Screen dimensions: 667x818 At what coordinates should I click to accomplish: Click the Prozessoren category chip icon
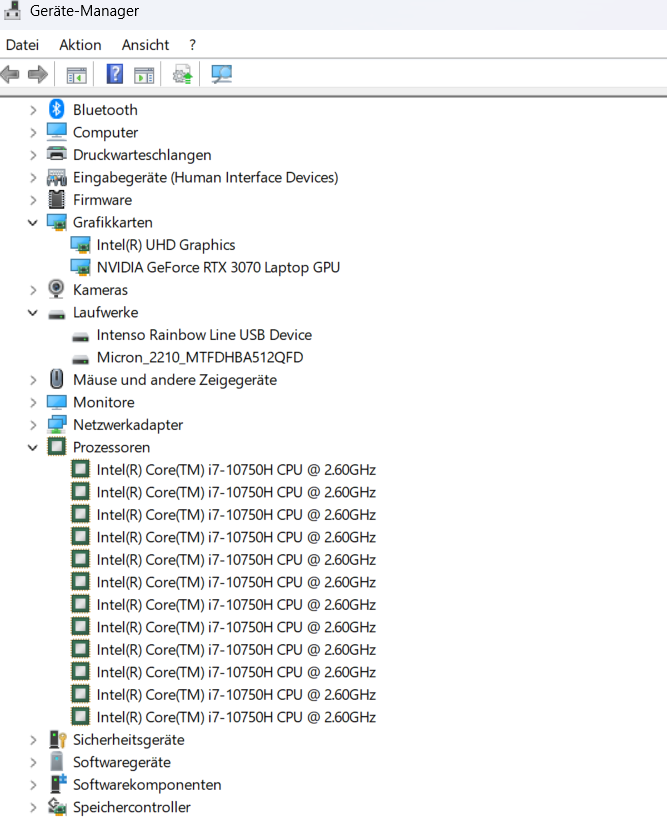pyautogui.click(x=56, y=447)
